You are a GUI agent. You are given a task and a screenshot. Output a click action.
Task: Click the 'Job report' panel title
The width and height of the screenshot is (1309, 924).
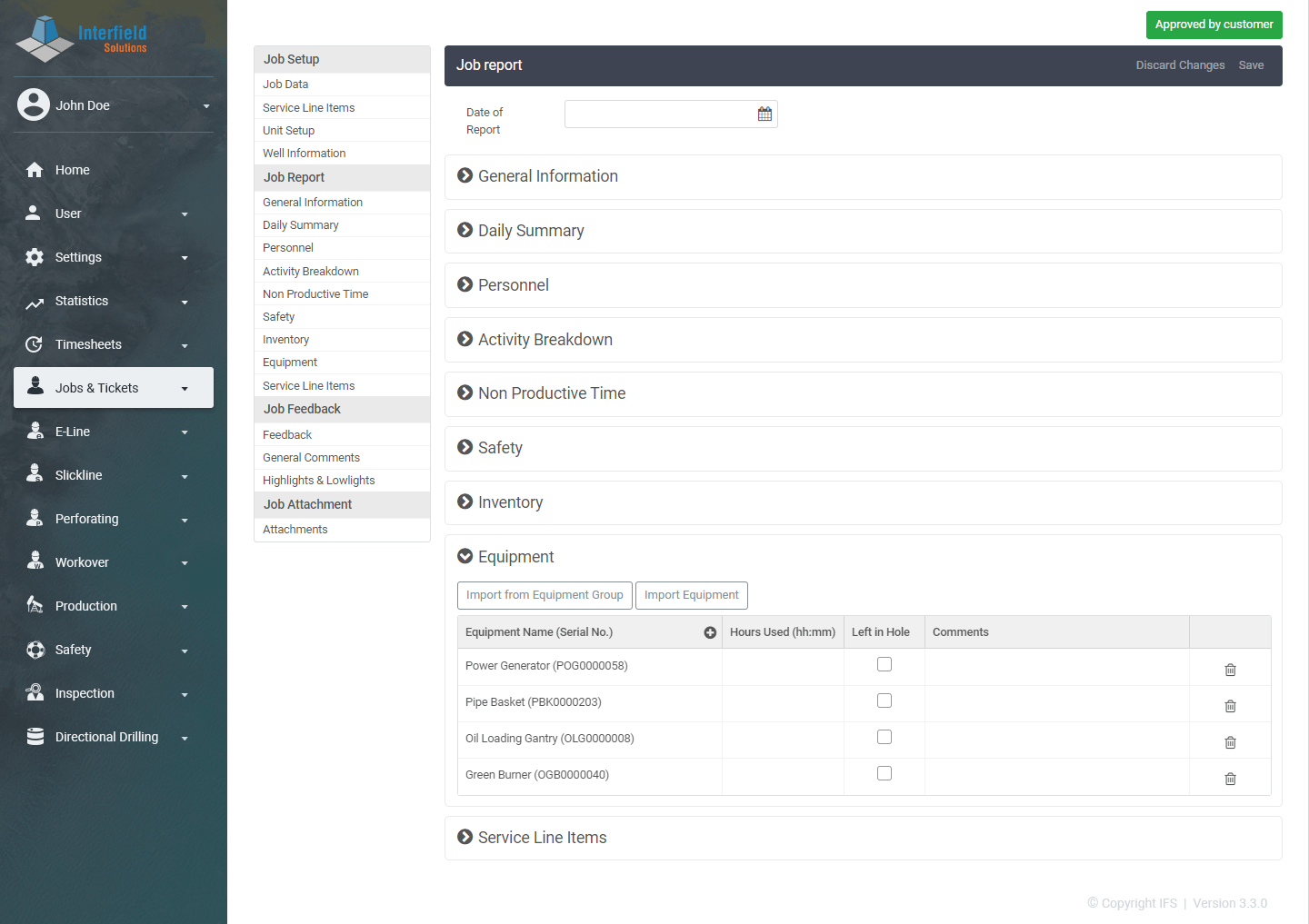click(x=489, y=65)
